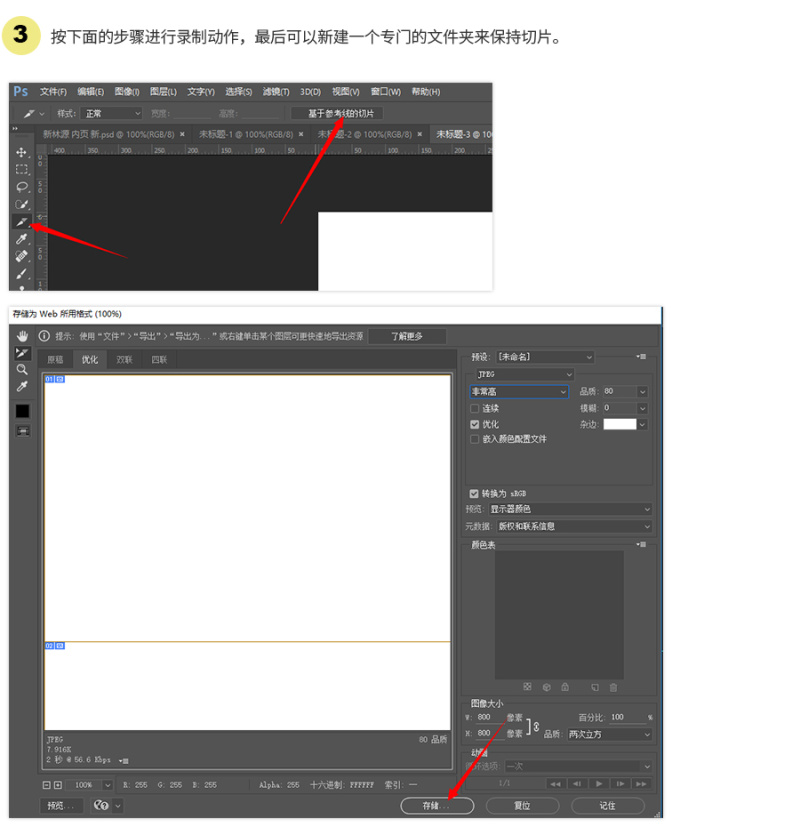The image size is (800, 827).
Task: Click the white 杂边 matte color swatch
Action: (619, 424)
